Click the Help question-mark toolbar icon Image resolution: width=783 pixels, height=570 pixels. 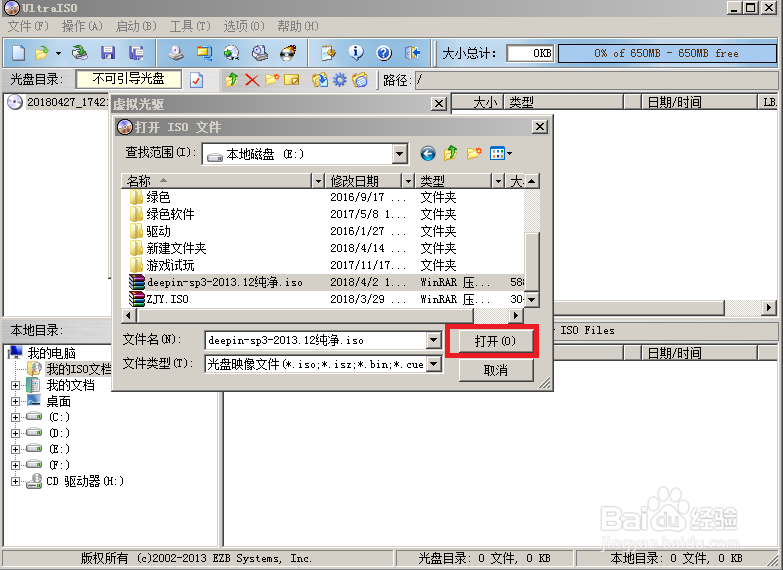(x=384, y=53)
